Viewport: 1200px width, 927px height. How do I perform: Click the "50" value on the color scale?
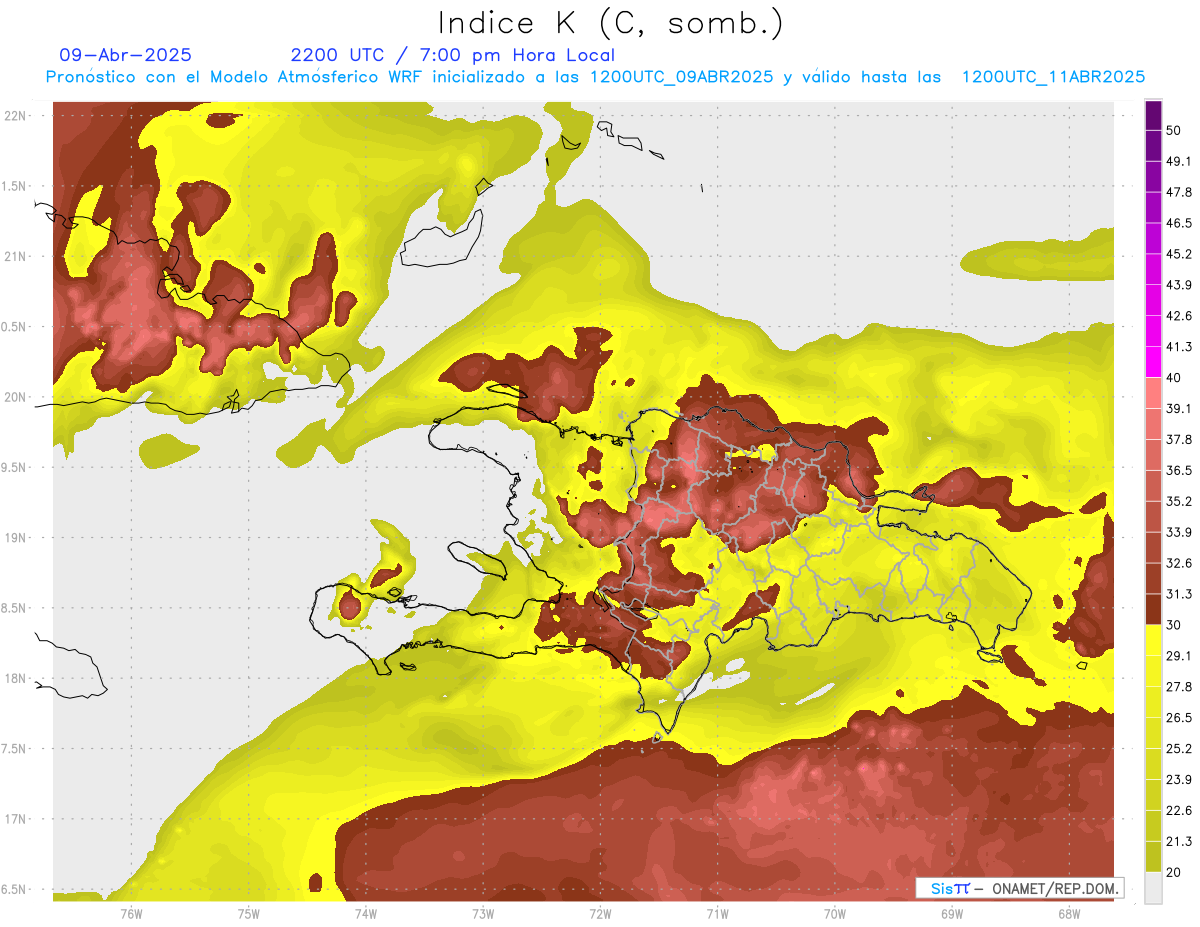1174,130
